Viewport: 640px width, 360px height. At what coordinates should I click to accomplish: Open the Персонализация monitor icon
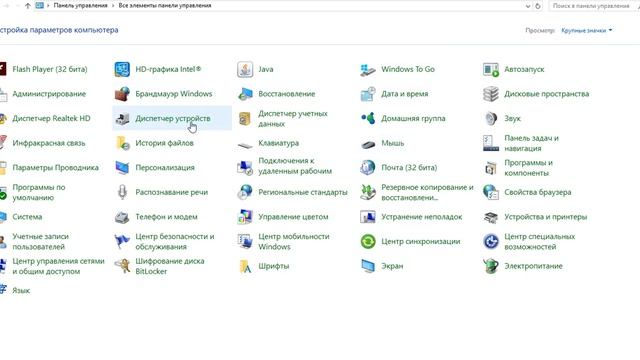122,168
